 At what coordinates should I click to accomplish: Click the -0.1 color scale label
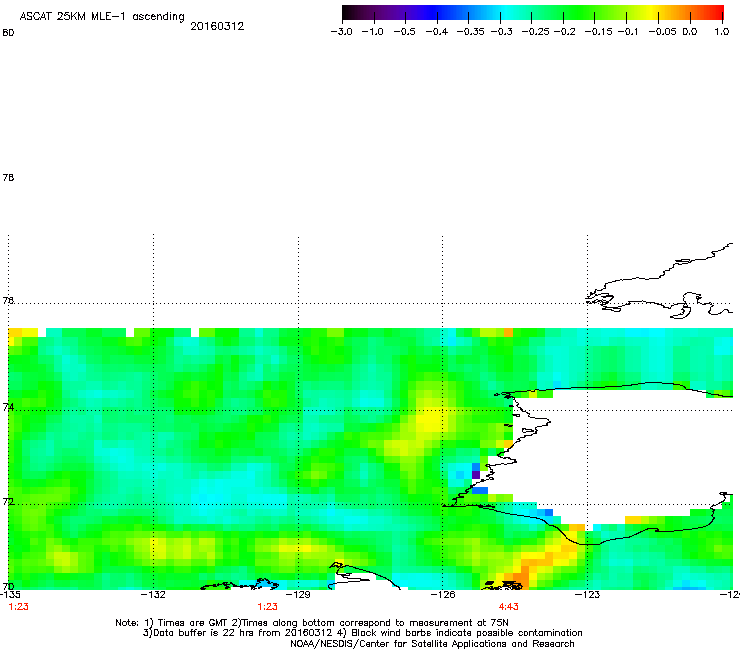point(627,32)
